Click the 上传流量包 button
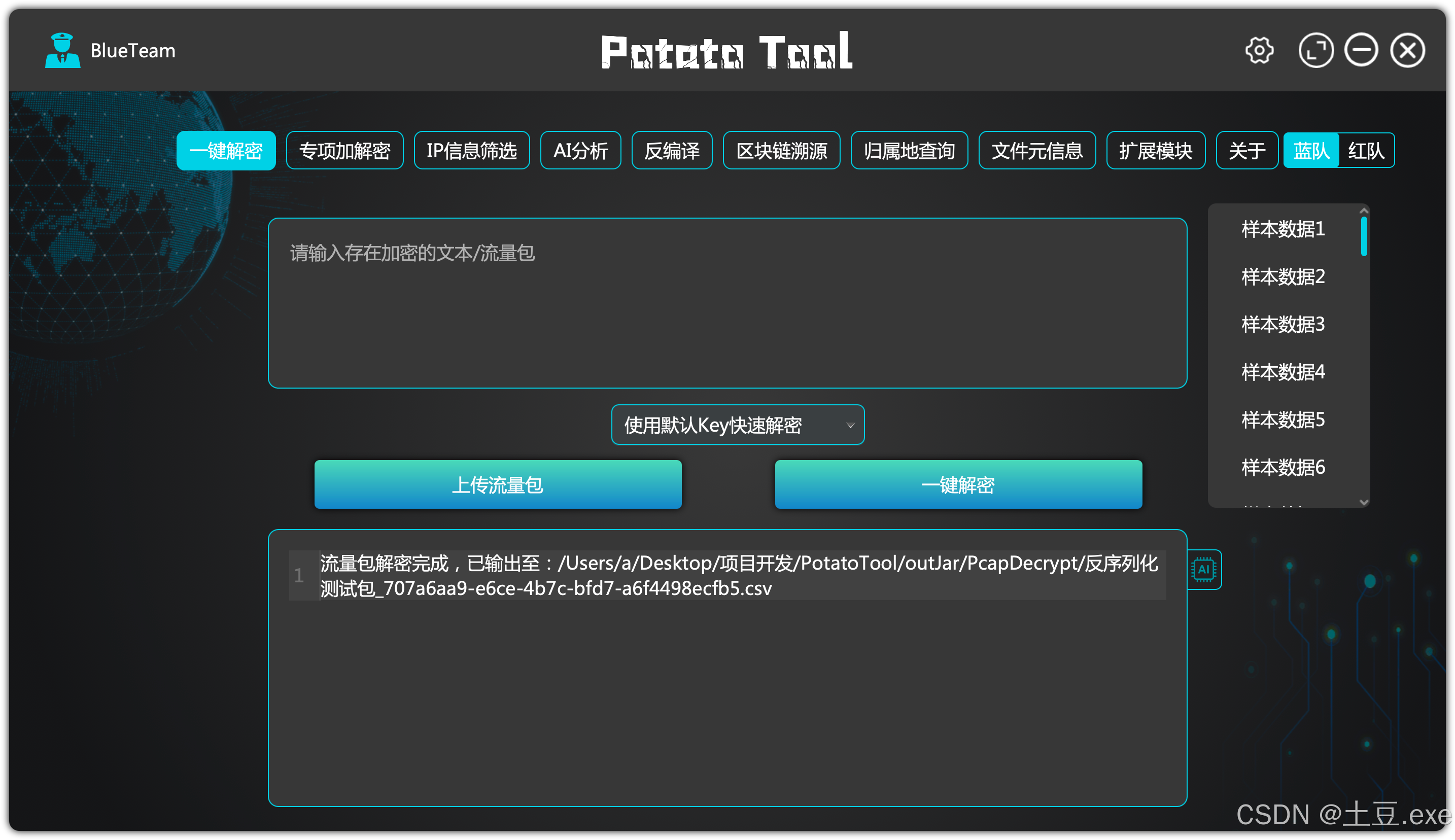The height and width of the screenshot is (840, 1455). (497, 484)
